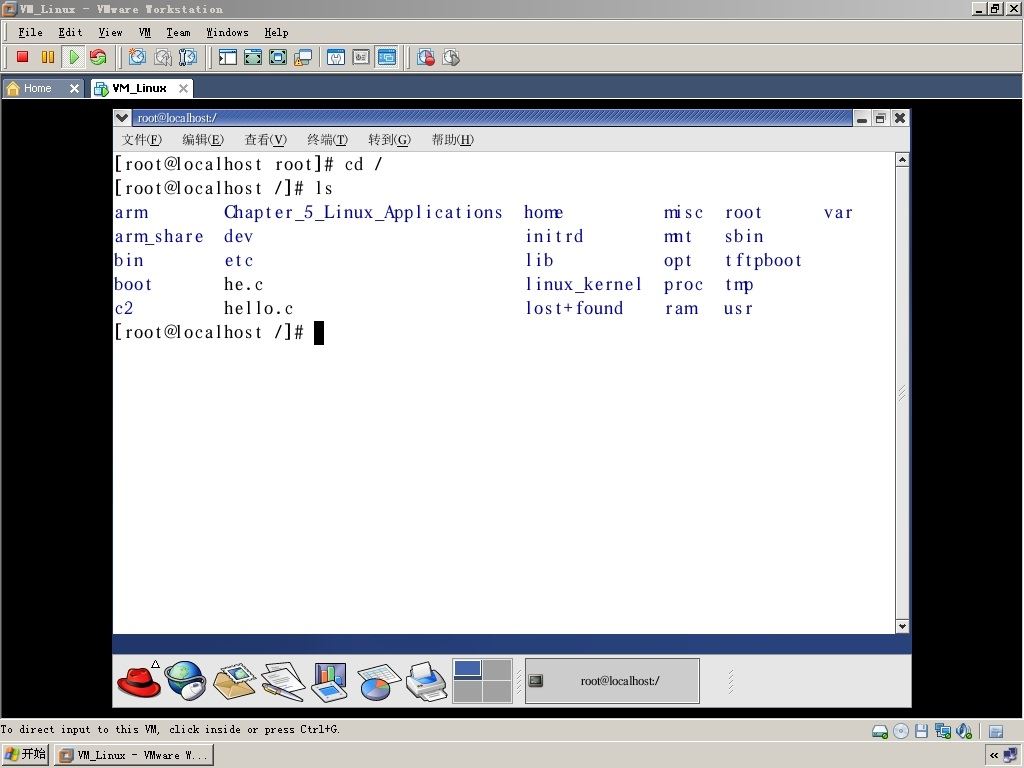Minimize the root@localhost terminal window
The height and width of the screenshot is (768, 1024).
pyautogui.click(x=862, y=118)
